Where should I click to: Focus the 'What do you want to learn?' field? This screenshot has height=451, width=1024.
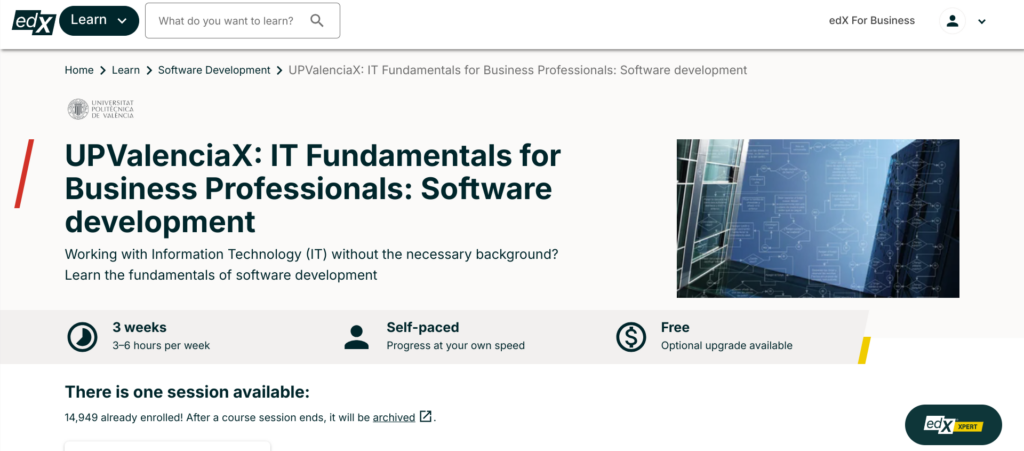228,21
